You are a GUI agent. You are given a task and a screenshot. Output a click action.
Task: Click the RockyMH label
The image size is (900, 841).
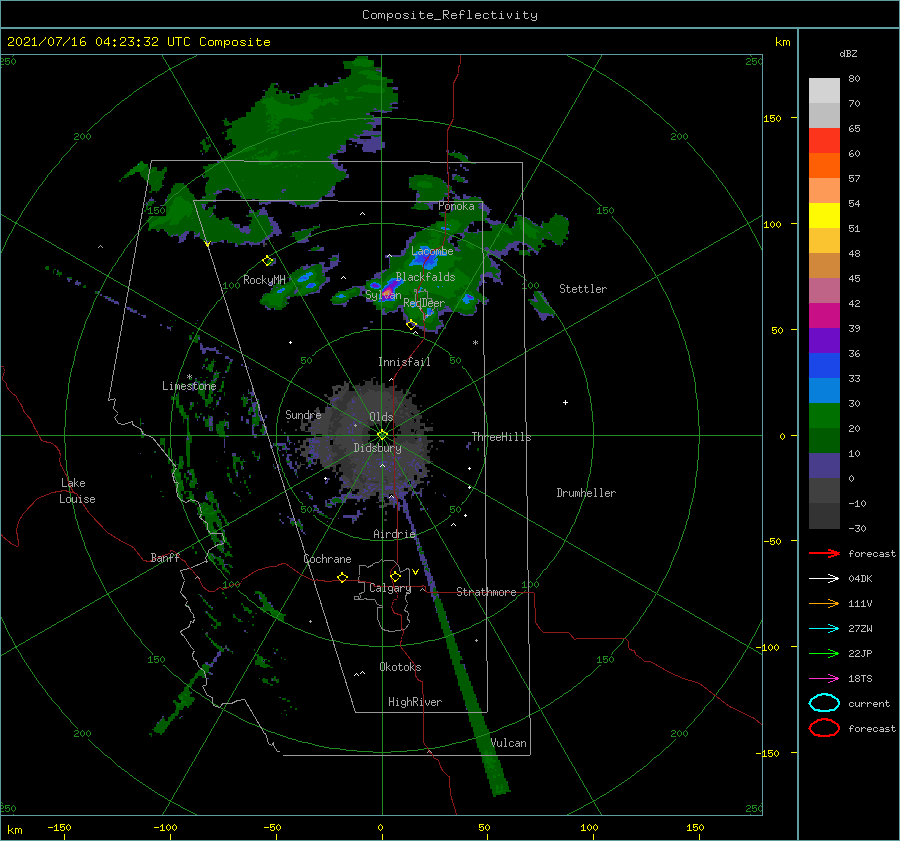coord(264,280)
